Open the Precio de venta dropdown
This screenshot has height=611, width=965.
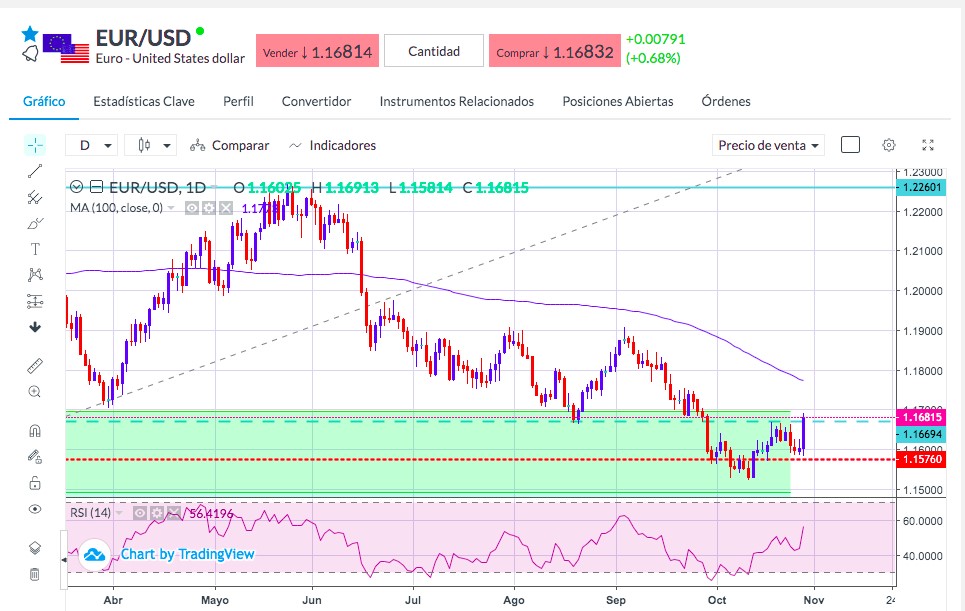tap(768, 145)
